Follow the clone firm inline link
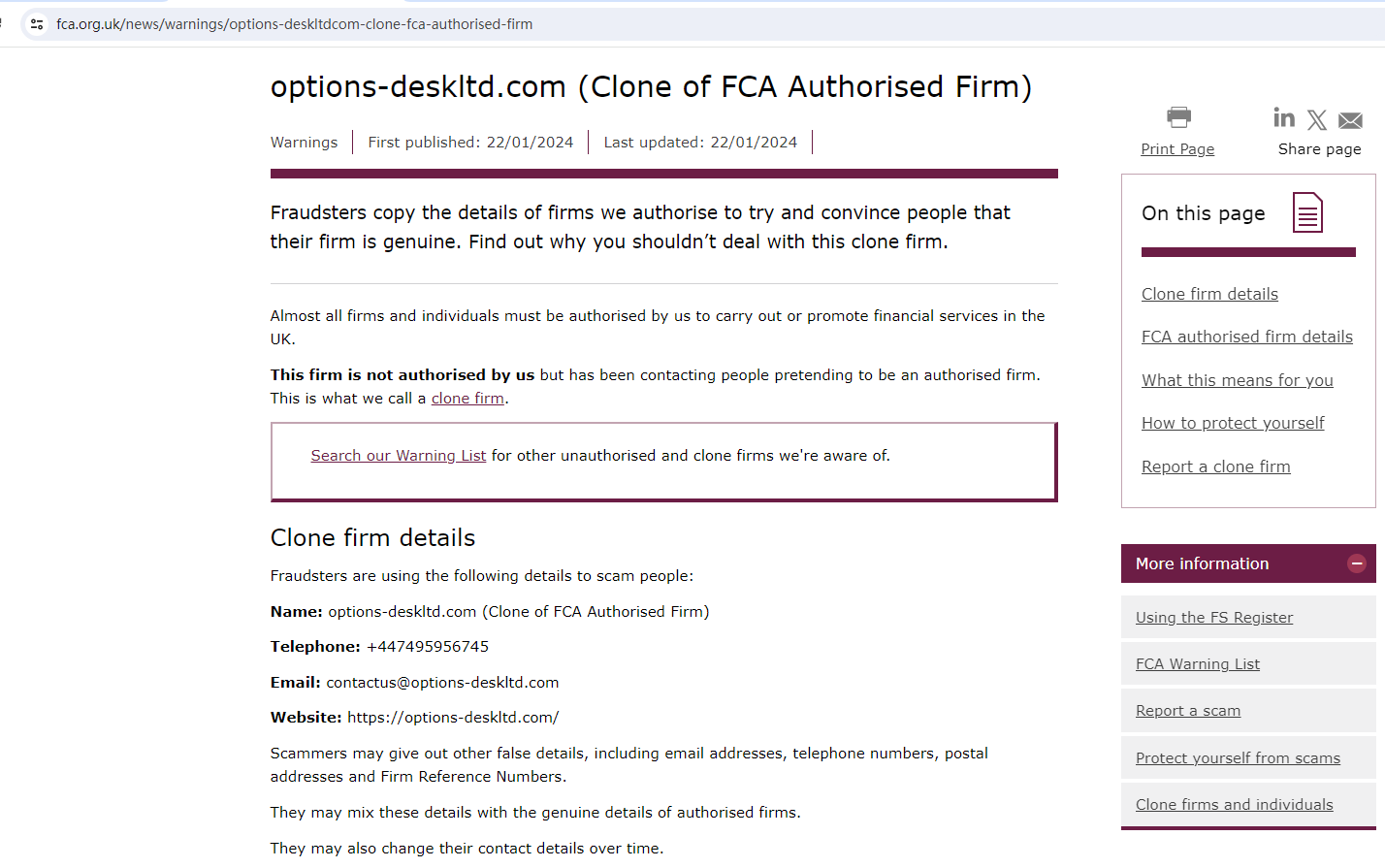The image size is (1385, 868). 467,399
